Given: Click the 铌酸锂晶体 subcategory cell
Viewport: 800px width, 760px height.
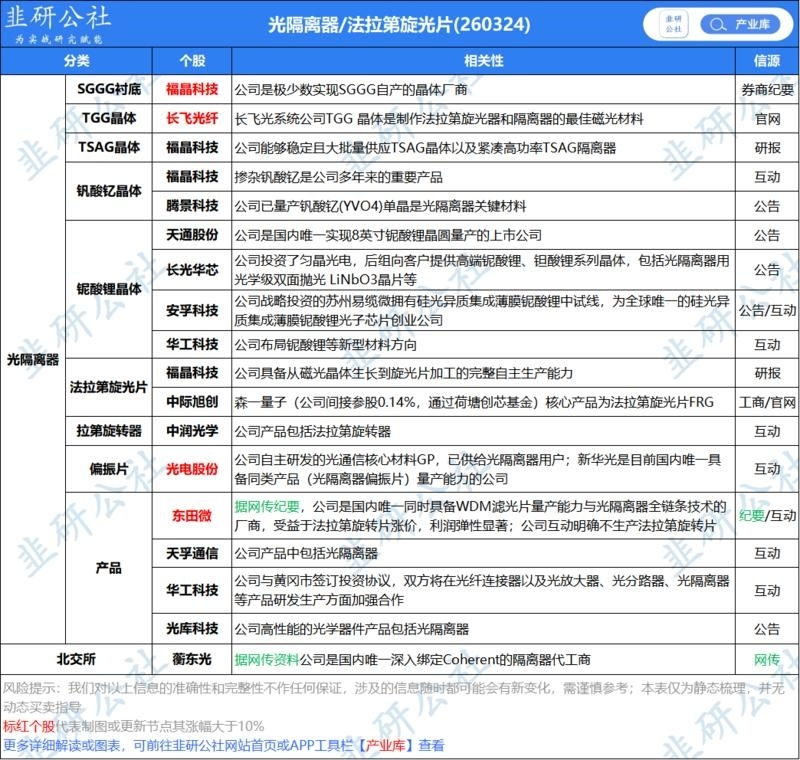Looking at the screenshot, I should pos(109,289).
